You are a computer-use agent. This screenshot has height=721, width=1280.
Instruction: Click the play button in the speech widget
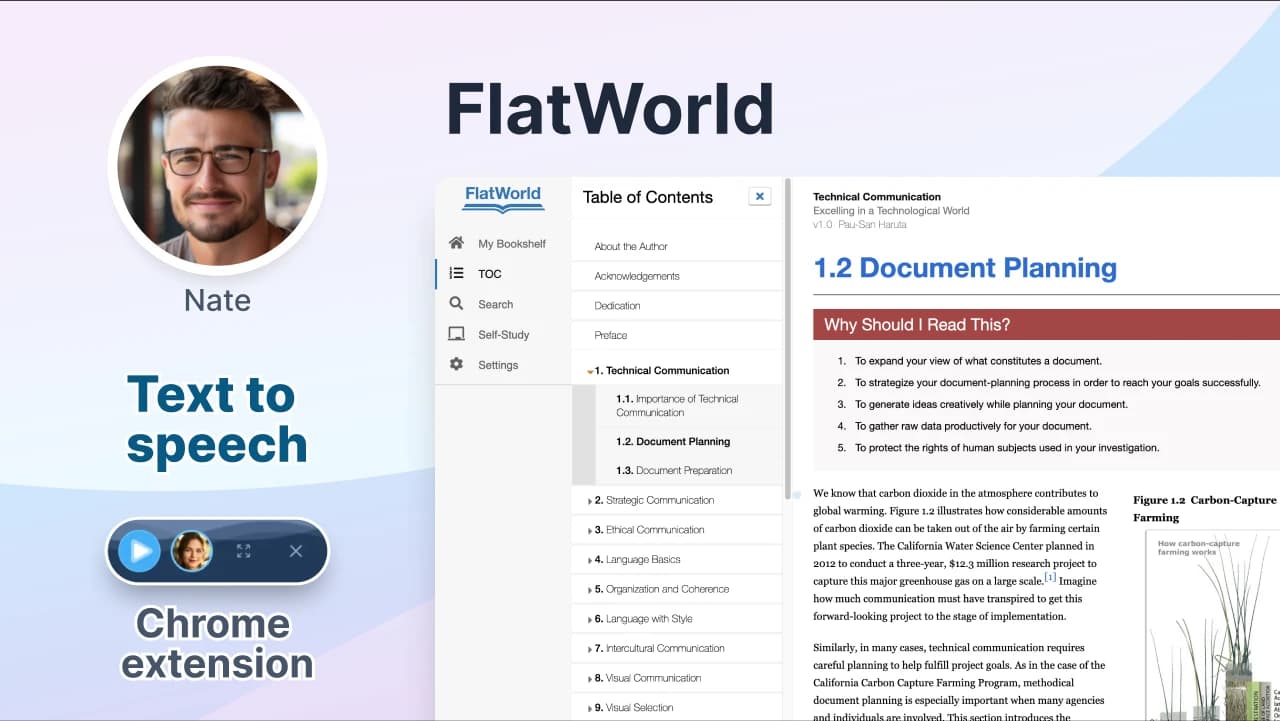[x=139, y=551]
